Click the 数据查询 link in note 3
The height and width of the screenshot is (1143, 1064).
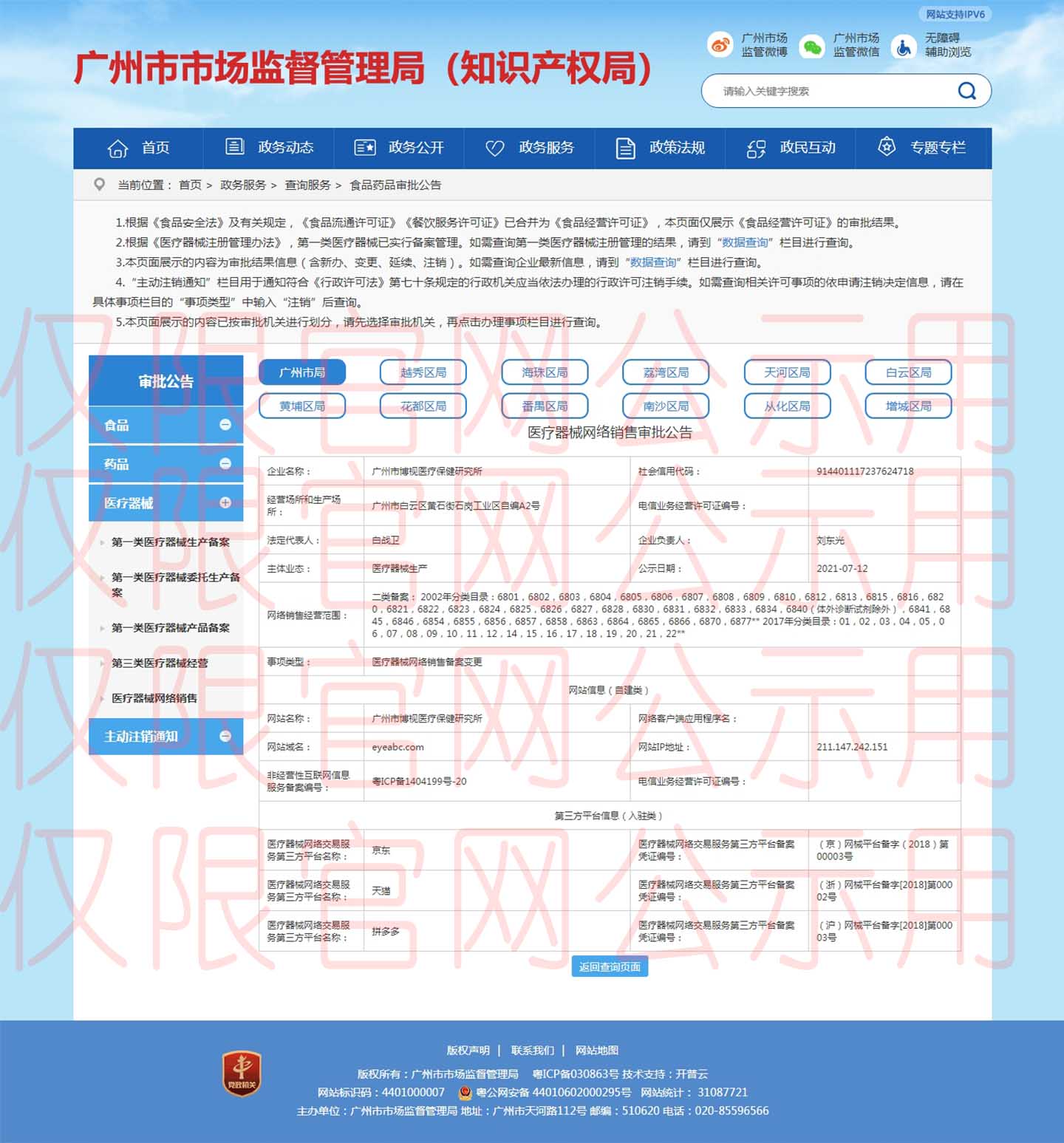point(652,262)
